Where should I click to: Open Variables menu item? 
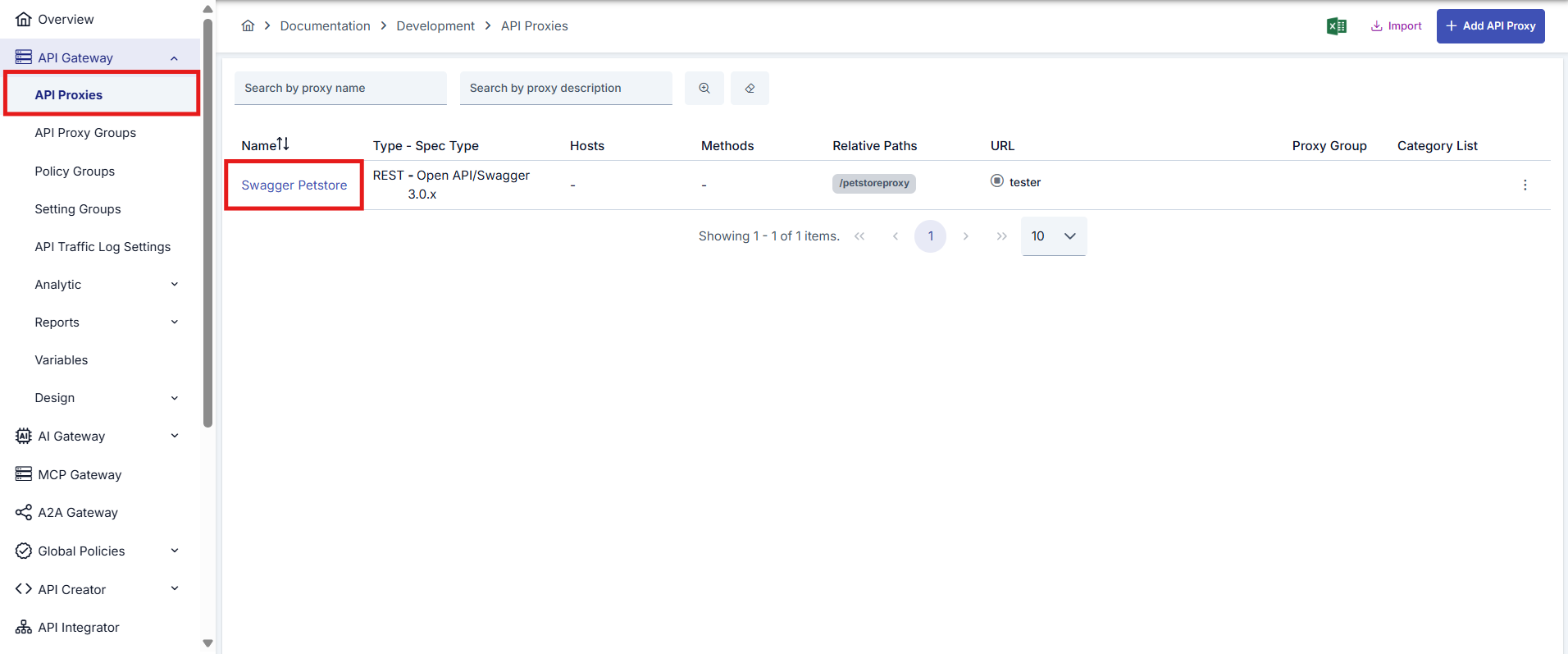pyautogui.click(x=62, y=360)
